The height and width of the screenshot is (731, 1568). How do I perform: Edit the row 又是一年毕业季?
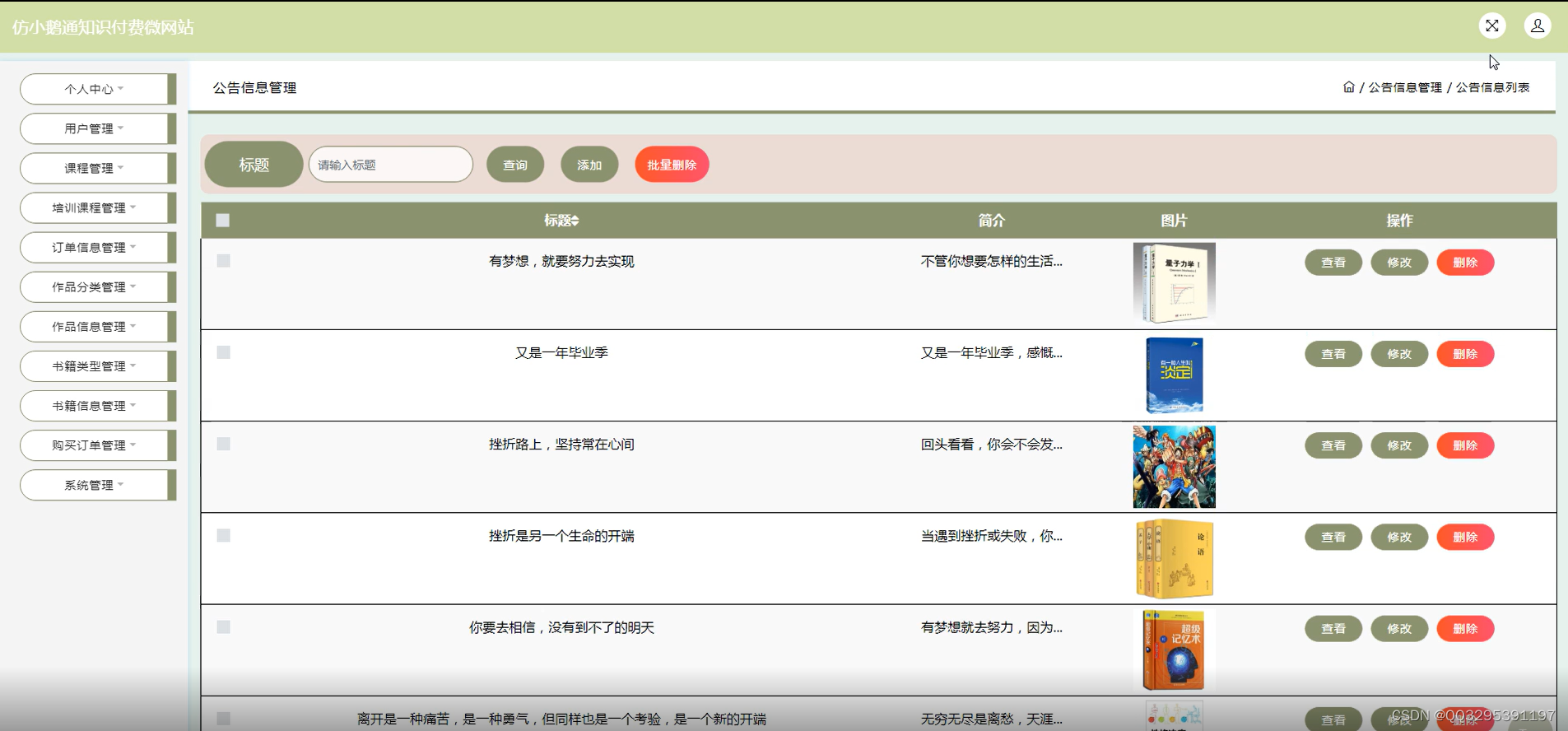click(x=1399, y=354)
